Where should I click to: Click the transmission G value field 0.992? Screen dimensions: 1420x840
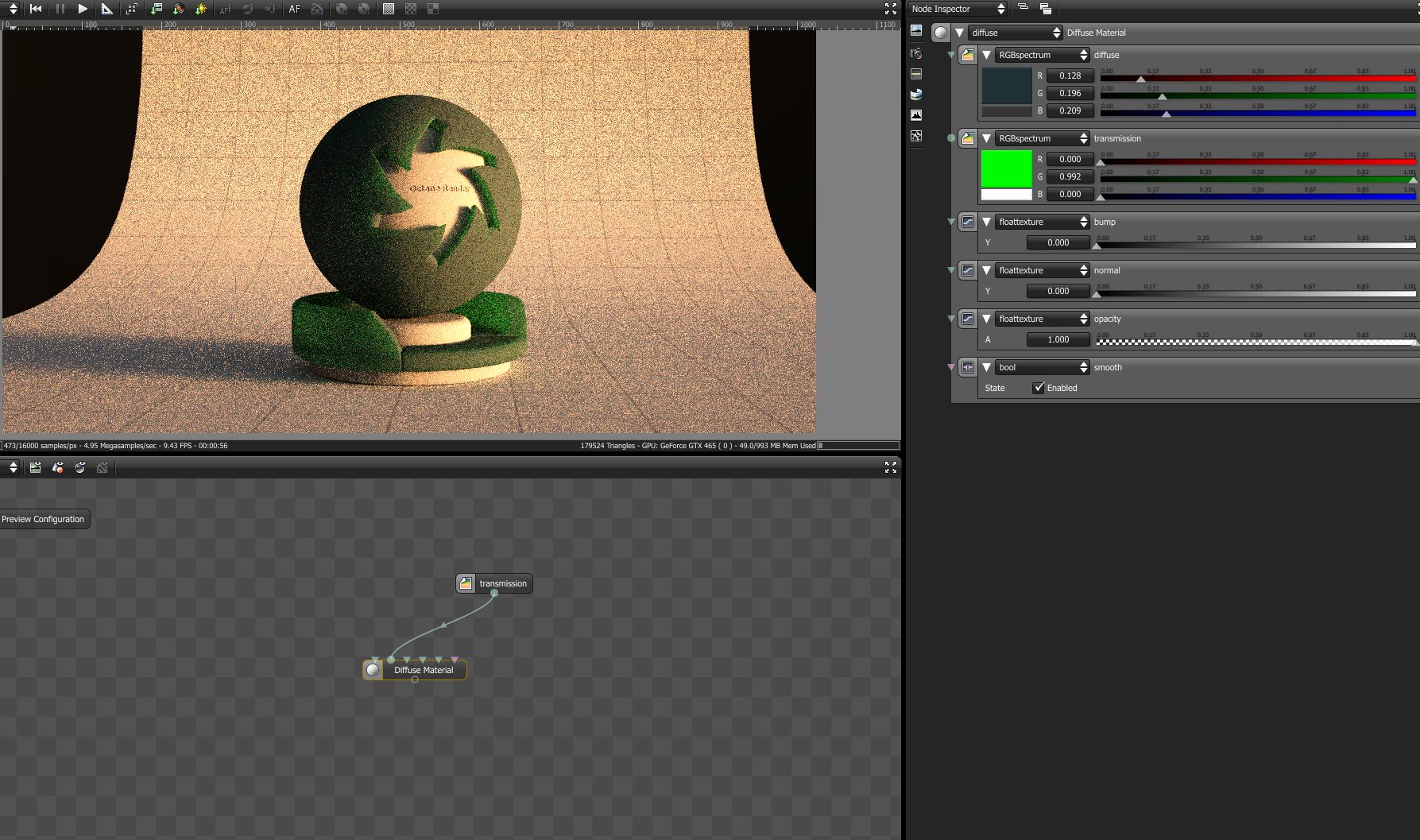[1070, 176]
